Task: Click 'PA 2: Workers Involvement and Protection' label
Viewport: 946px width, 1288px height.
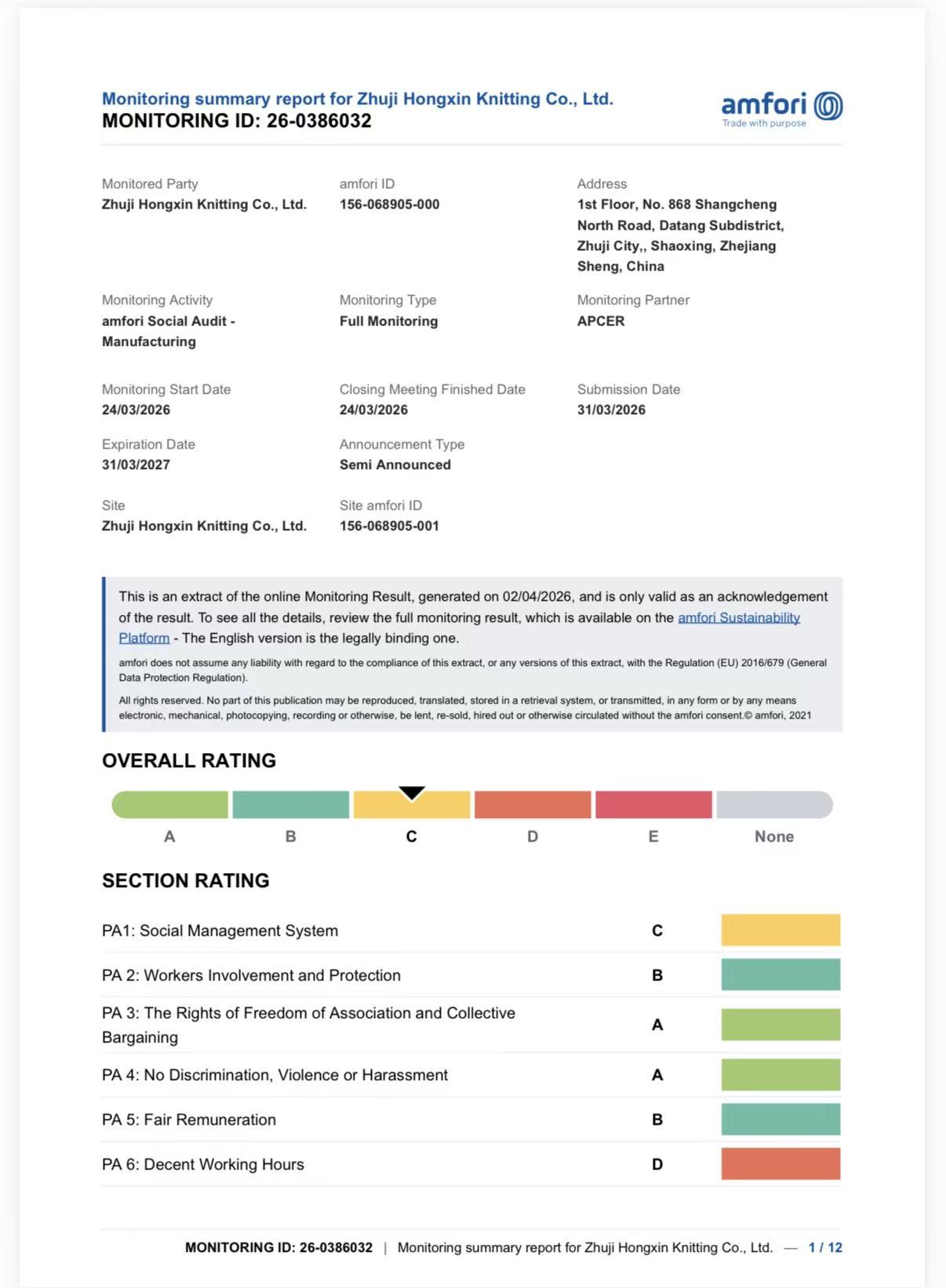Action: (x=251, y=976)
